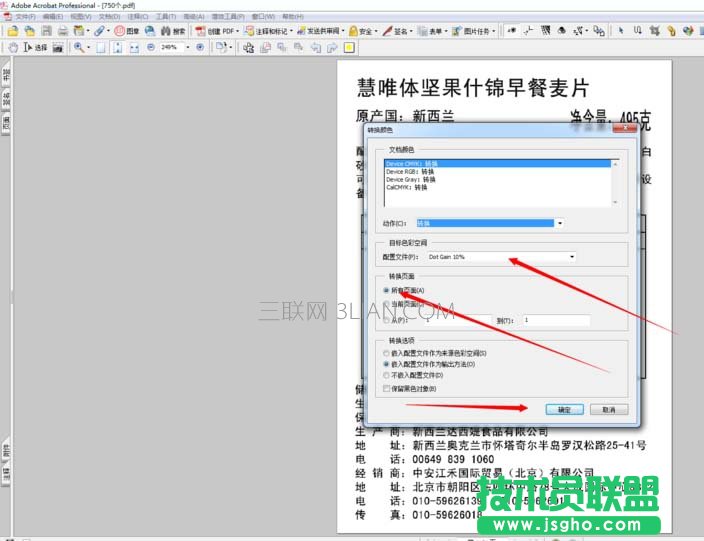Click the crop tool icon in top-right toolbar
The image size is (704, 541).
click(x=655, y=31)
